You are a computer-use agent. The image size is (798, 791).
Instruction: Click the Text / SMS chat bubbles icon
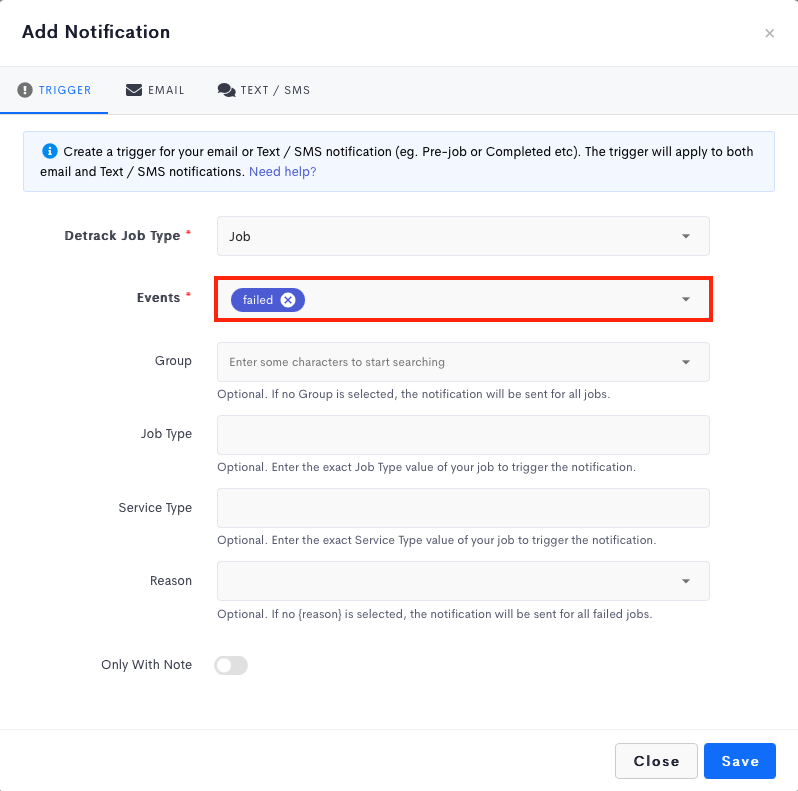(226, 90)
